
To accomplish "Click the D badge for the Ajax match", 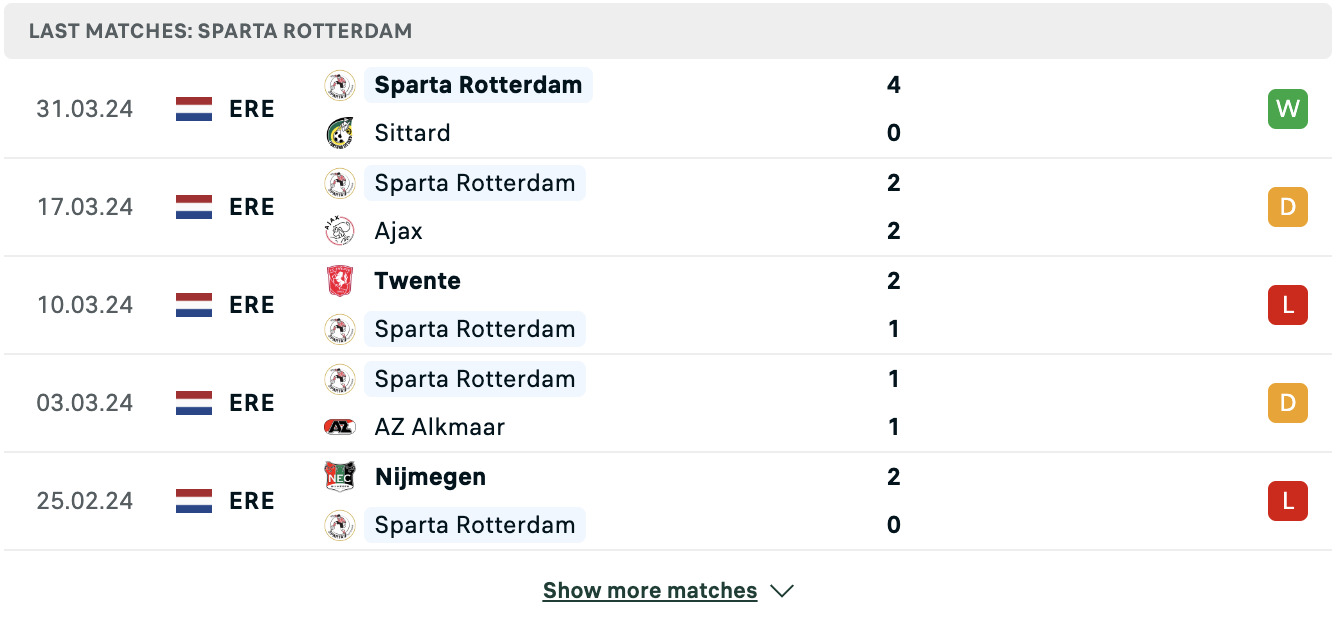I will (1287, 207).
